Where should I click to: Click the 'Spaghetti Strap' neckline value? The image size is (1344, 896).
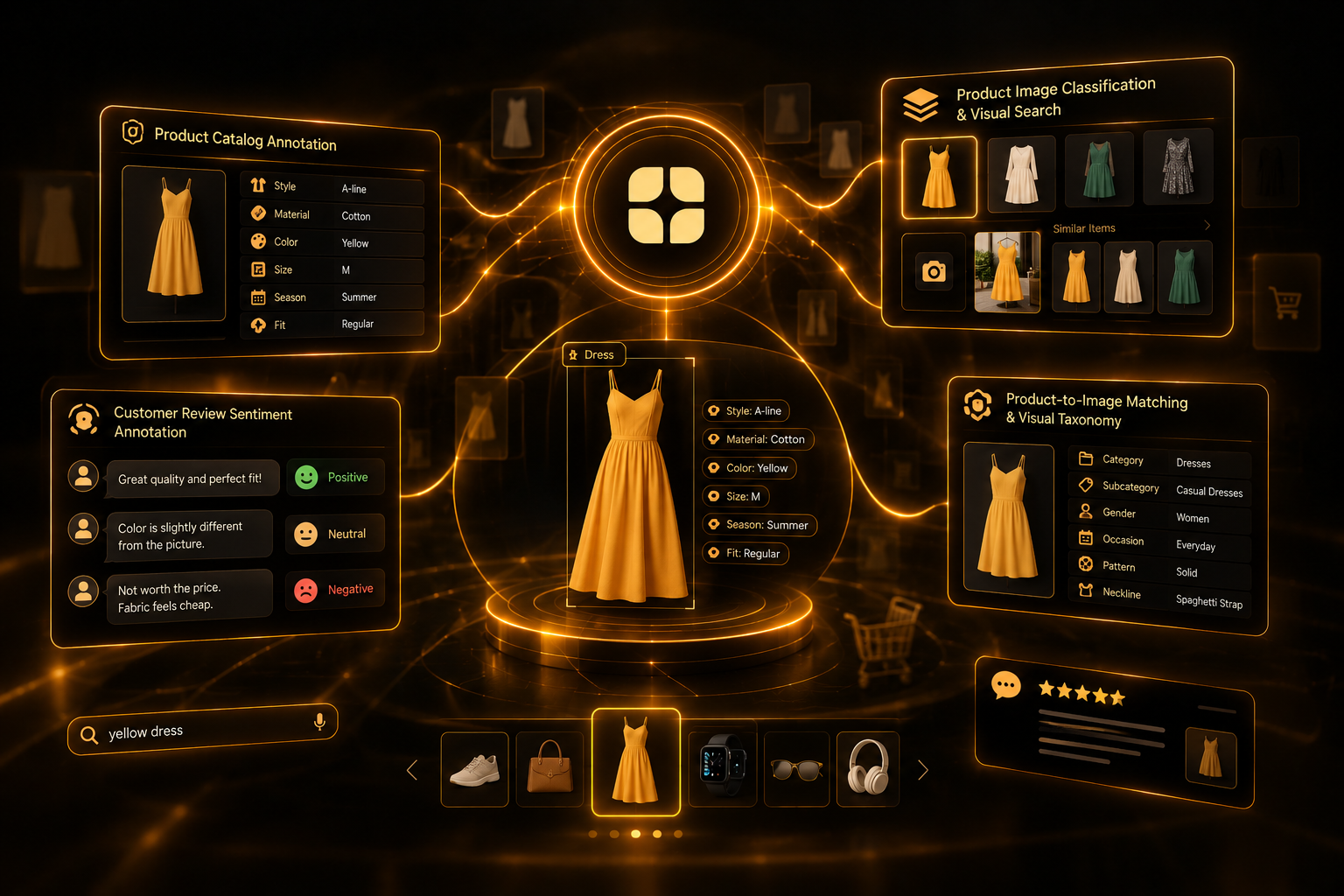[1209, 602]
